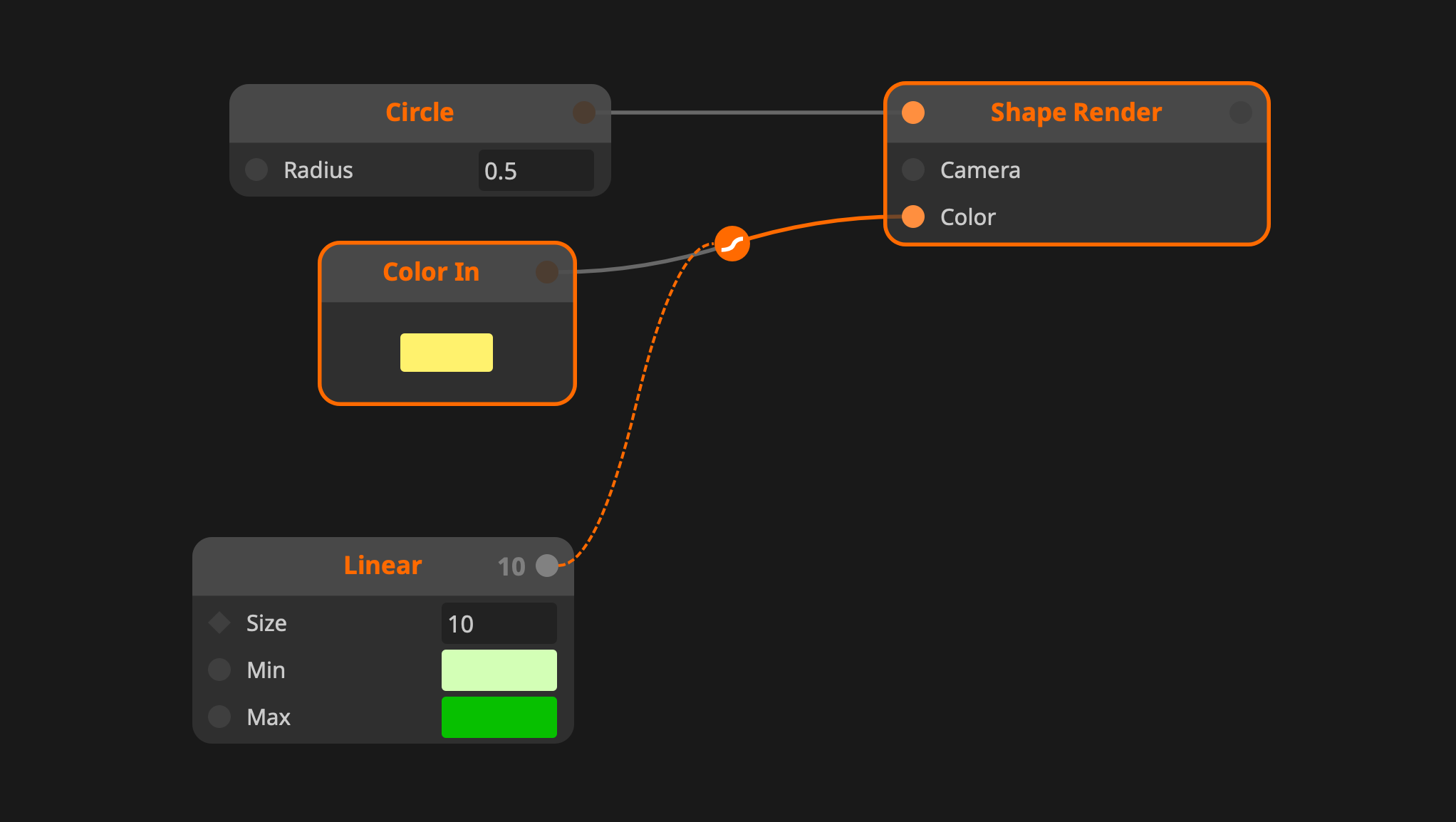Click the Size value field
This screenshot has width=1456, height=822.
click(x=499, y=624)
